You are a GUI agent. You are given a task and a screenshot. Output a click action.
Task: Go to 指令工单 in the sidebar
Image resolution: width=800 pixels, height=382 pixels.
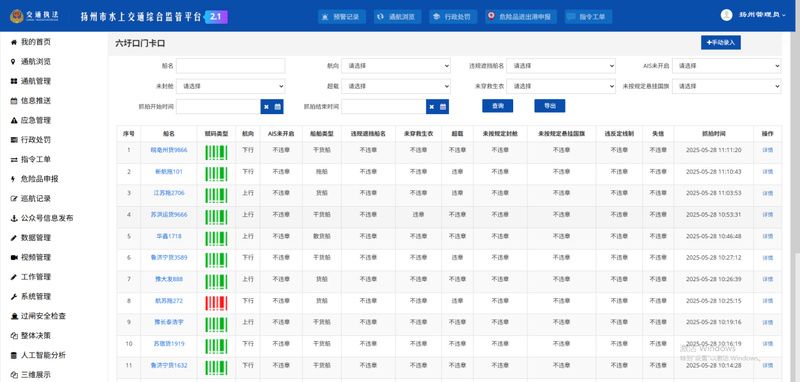pos(36,160)
